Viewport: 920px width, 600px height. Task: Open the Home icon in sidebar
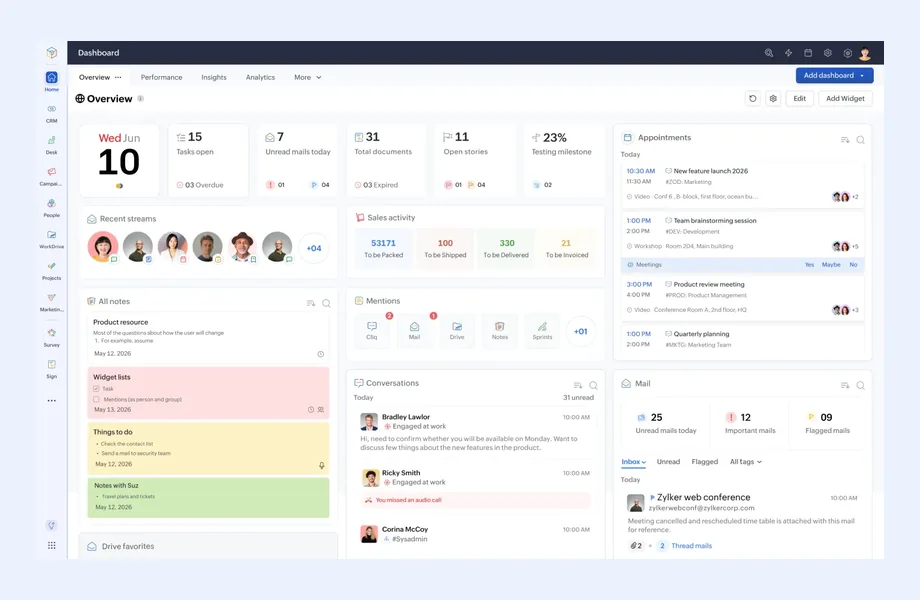(x=52, y=77)
